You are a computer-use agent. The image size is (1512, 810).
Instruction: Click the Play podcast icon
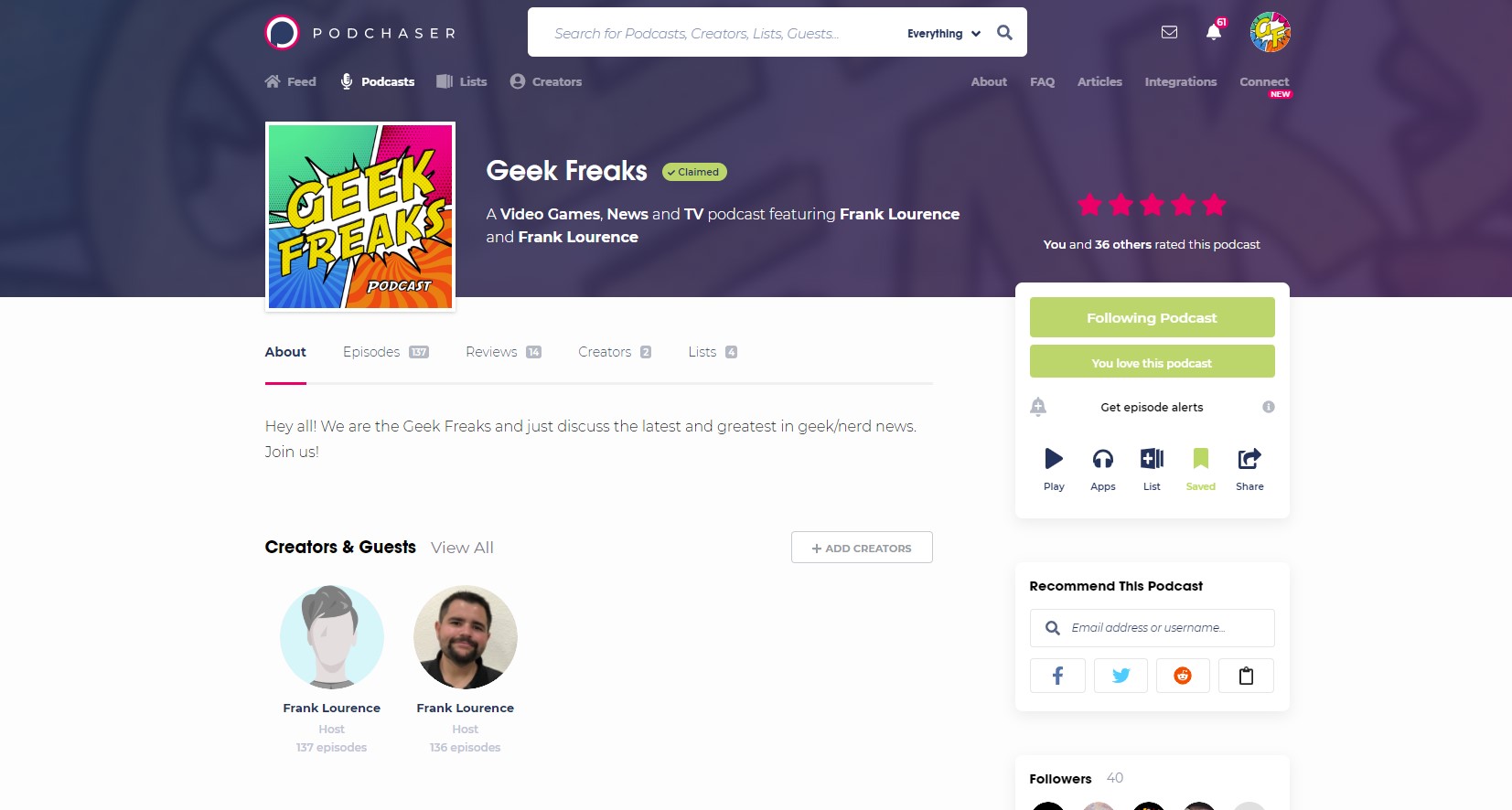(1054, 459)
